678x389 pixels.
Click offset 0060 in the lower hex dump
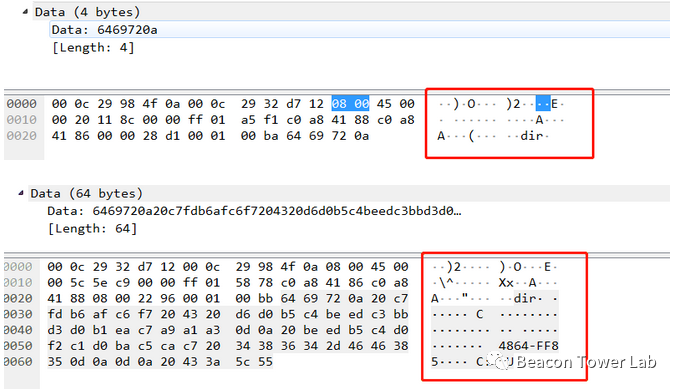point(18,362)
